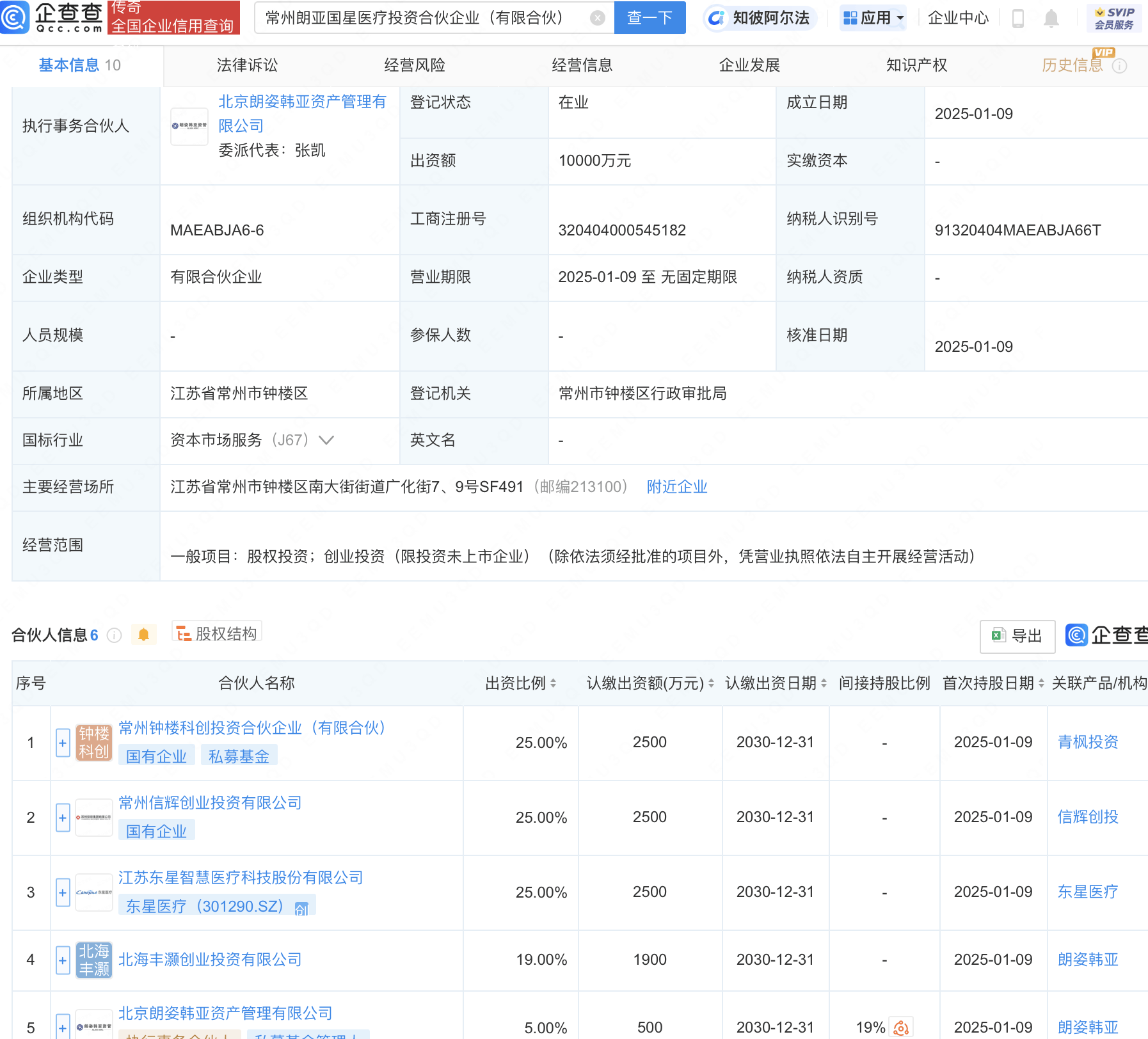This screenshot has width=1148, height=1039.
Task: Open 江苏东星智慧医疗科技股份有限公司 link
Action: click(x=241, y=878)
